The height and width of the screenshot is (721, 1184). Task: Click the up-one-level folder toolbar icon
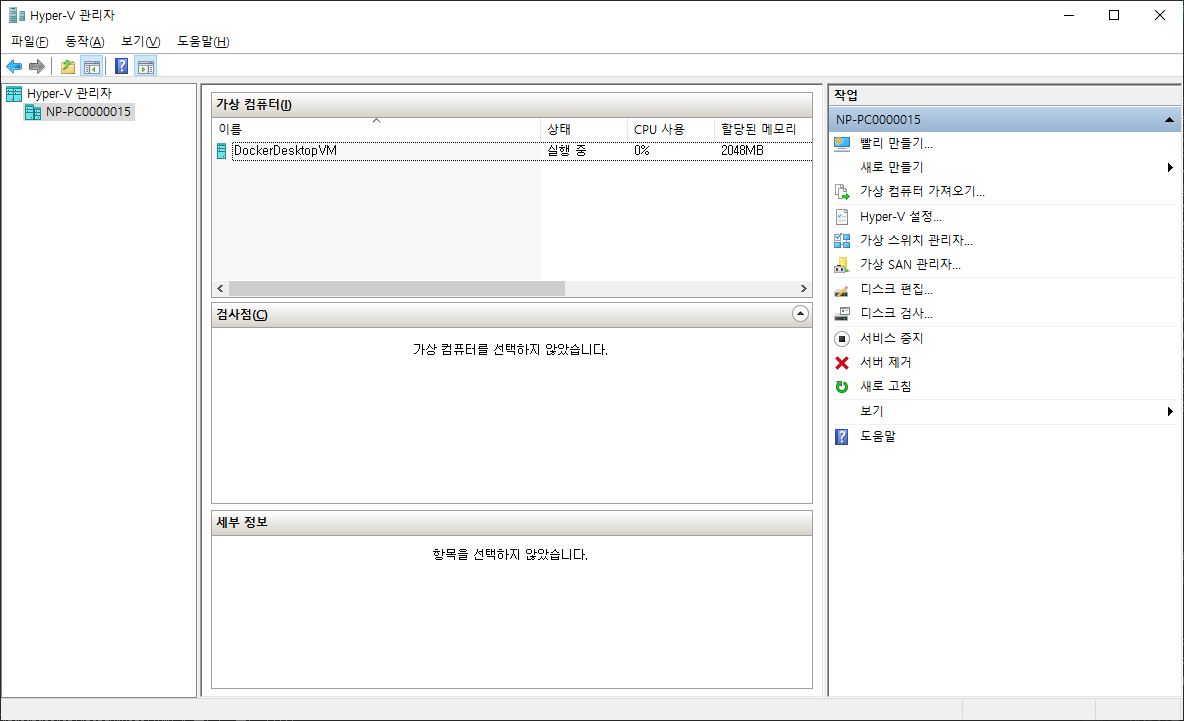tap(68, 66)
